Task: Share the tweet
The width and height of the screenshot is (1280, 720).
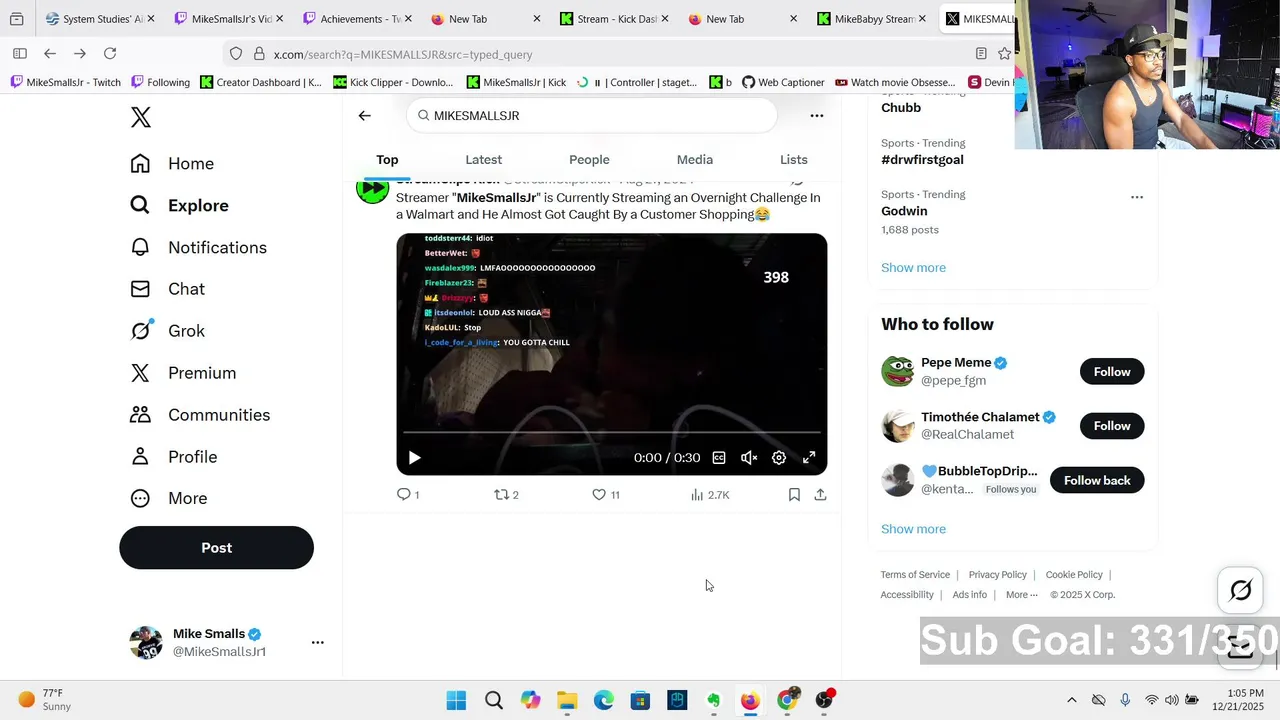Action: click(820, 495)
